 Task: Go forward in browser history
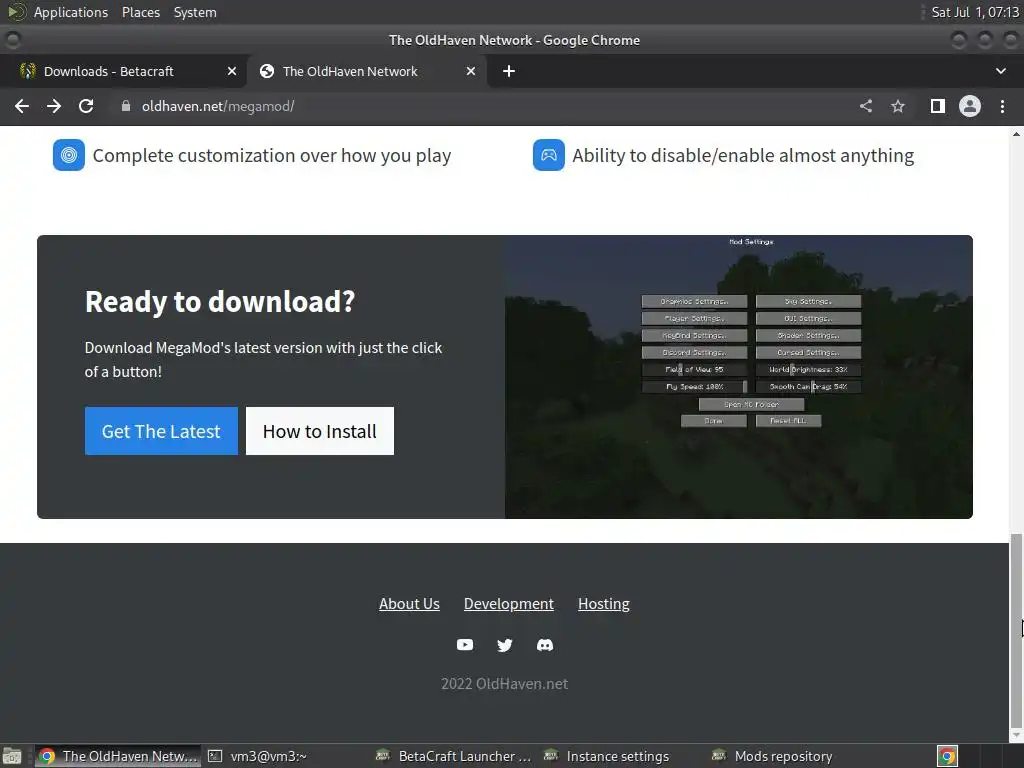(x=54, y=106)
